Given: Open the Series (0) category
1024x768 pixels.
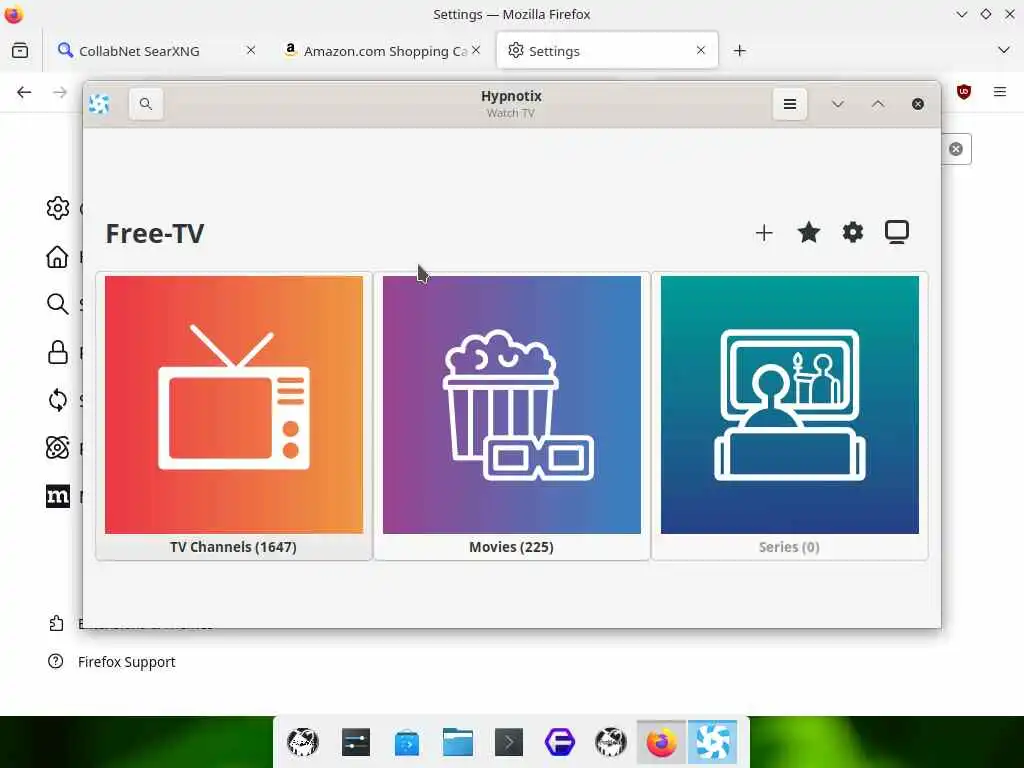Looking at the screenshot, I should click(790, 416).
